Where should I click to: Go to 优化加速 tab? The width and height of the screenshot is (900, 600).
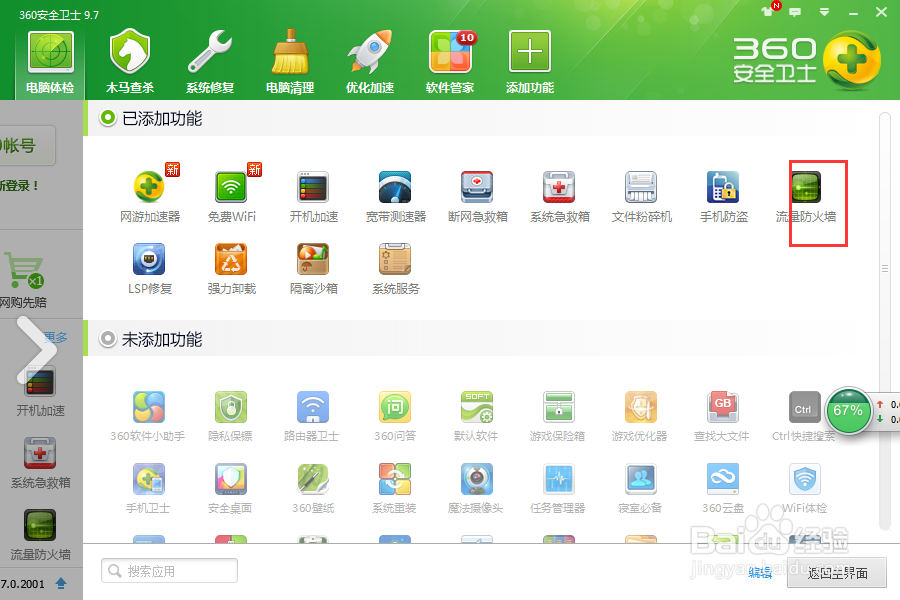pyautogui.click(x=370, y=63)
